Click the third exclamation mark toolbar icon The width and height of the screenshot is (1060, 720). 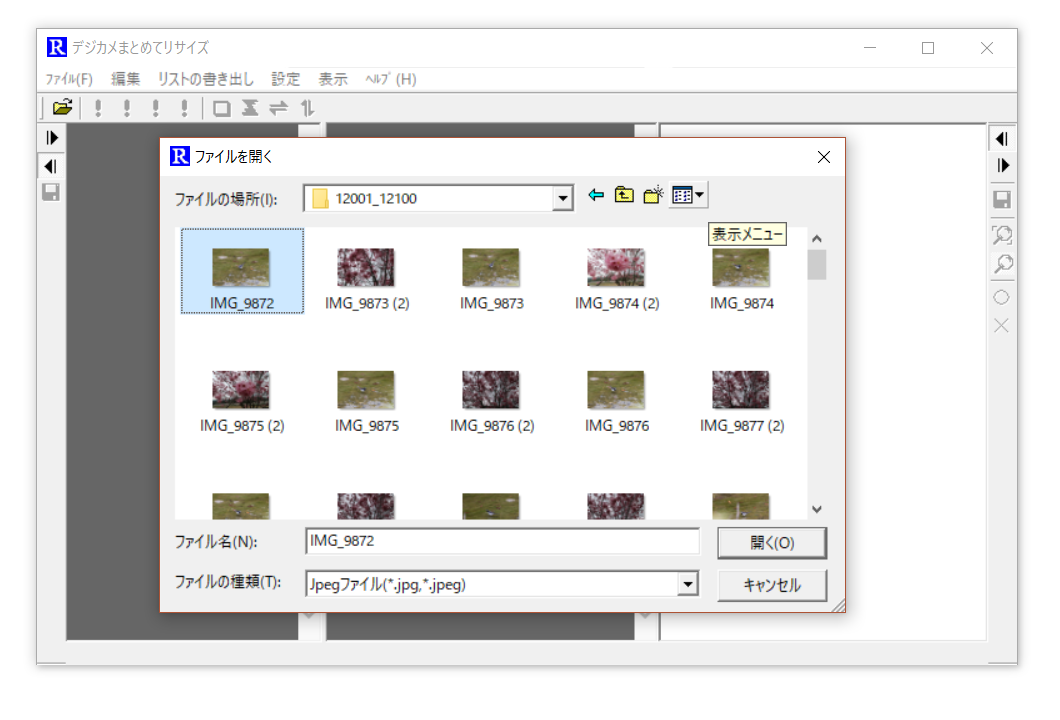point(156,108)
